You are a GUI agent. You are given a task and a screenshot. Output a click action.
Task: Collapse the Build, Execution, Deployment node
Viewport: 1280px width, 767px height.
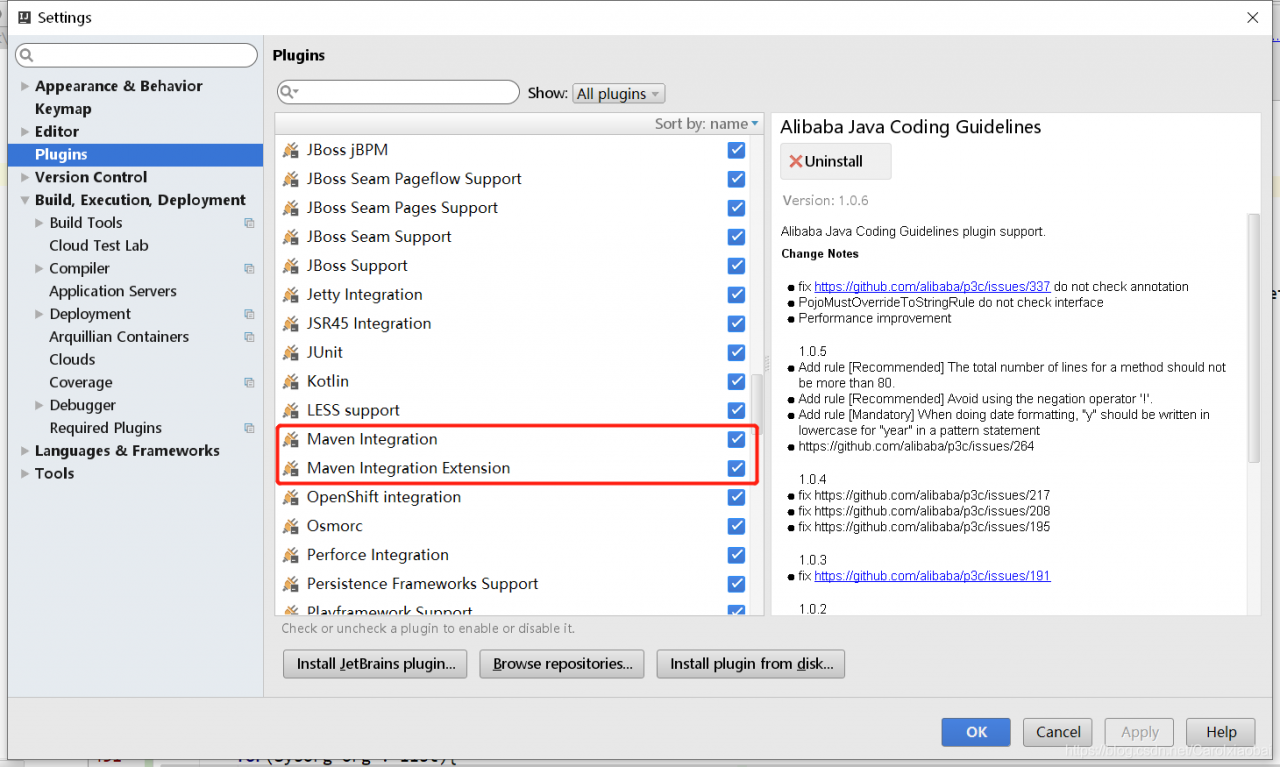click(x=25, y=201)
